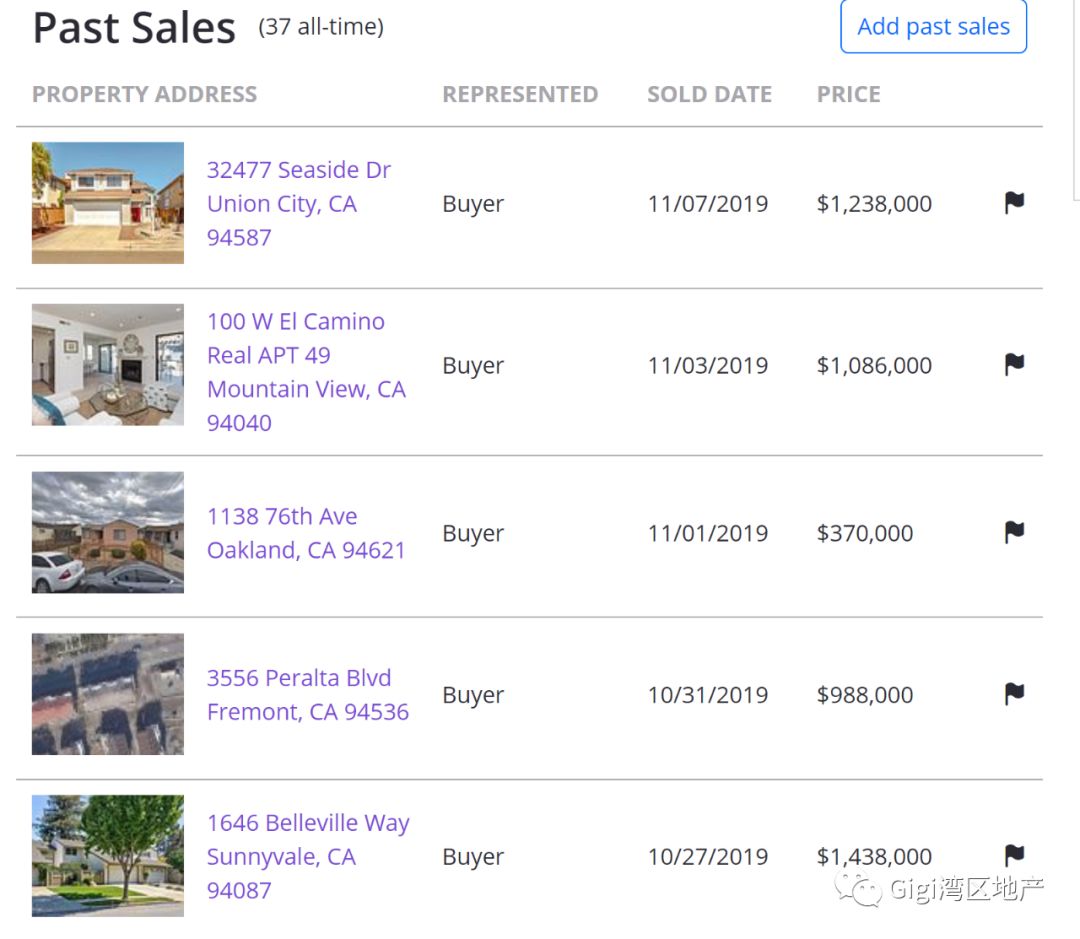Flag the 1138 76th Ave sale
This screenshot has width=1080, height=939.
pos(1014,533)
